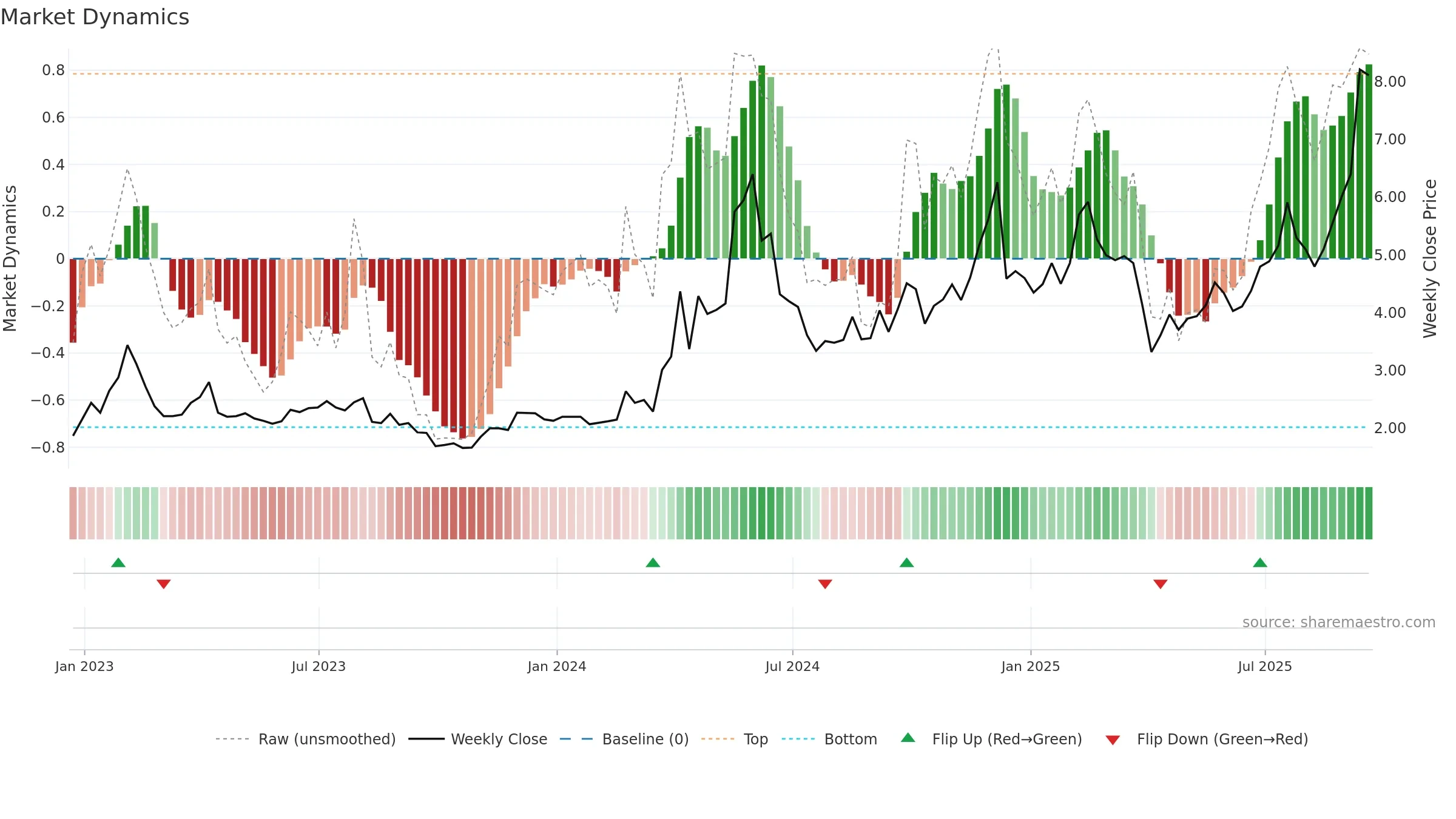Click the red Flip Down triangle icon in legend

(x=1113, y=740)
